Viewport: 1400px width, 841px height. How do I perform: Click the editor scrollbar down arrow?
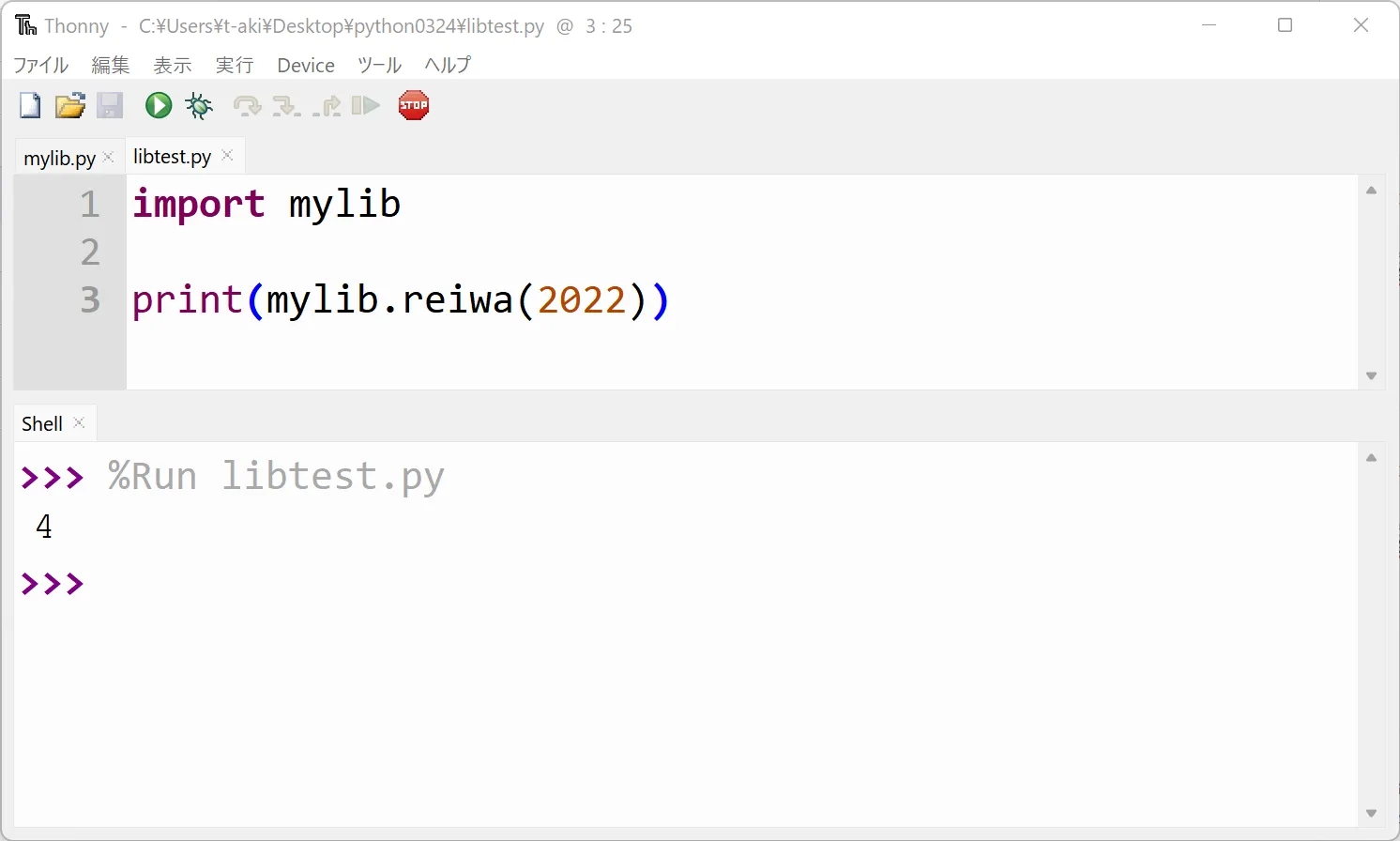point(1371,375)
